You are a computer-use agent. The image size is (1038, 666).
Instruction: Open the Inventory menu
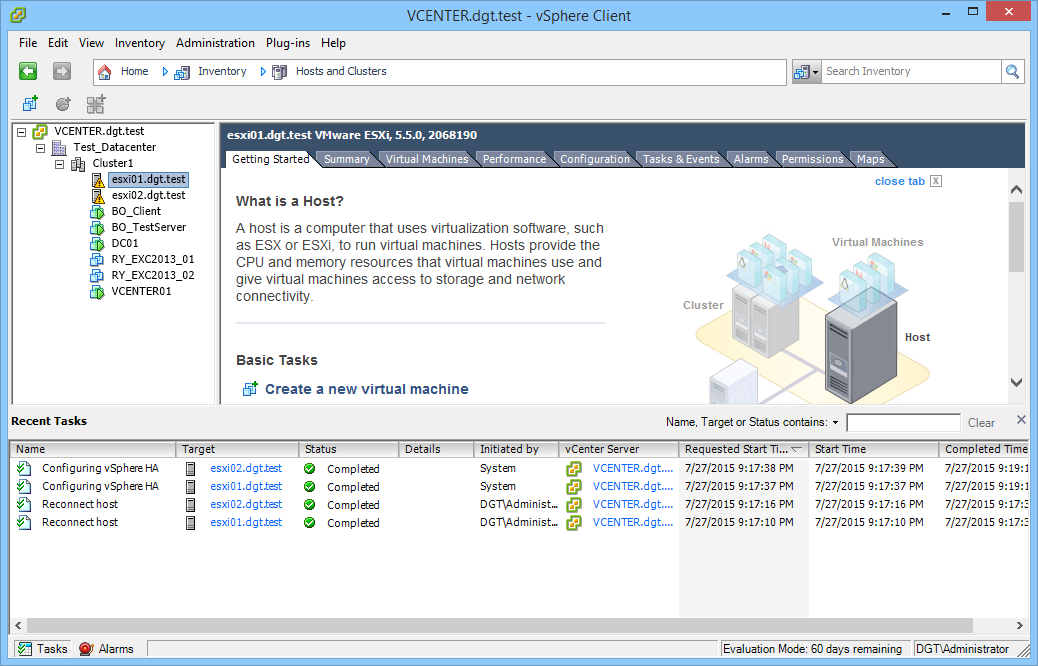pyautogui.click(x=140, y=43)
